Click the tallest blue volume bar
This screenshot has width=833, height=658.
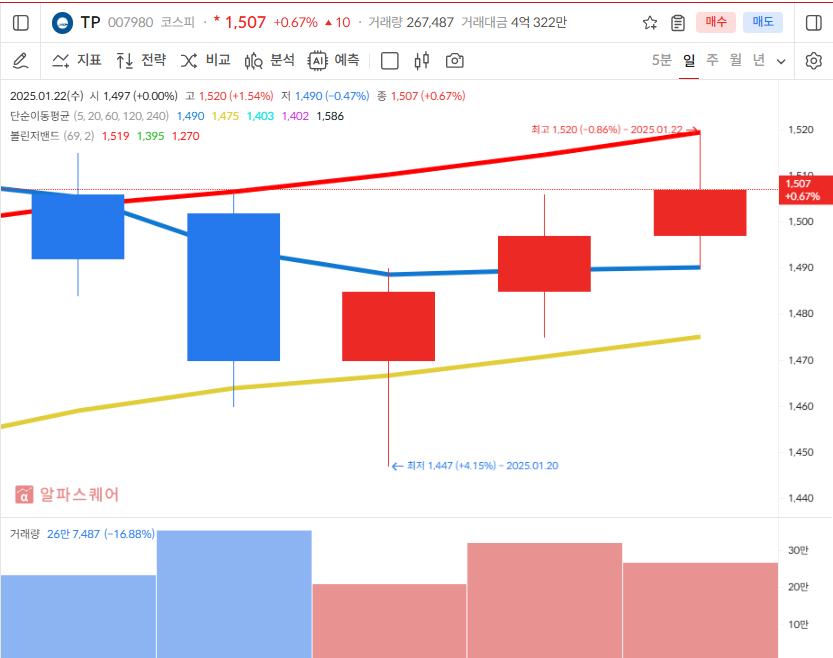coord(234,594)
